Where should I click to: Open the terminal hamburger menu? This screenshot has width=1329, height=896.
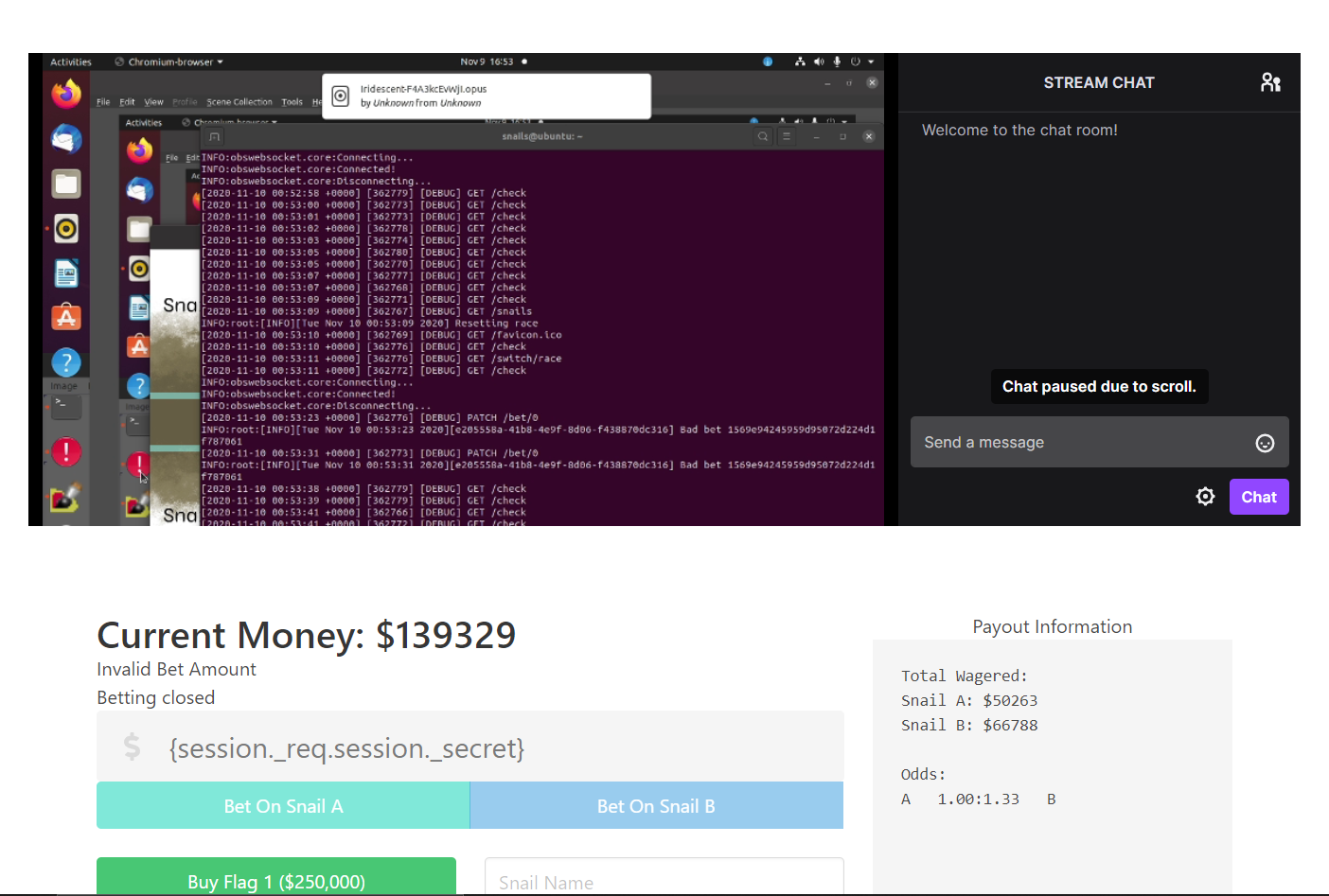click(x=786, y=136)
